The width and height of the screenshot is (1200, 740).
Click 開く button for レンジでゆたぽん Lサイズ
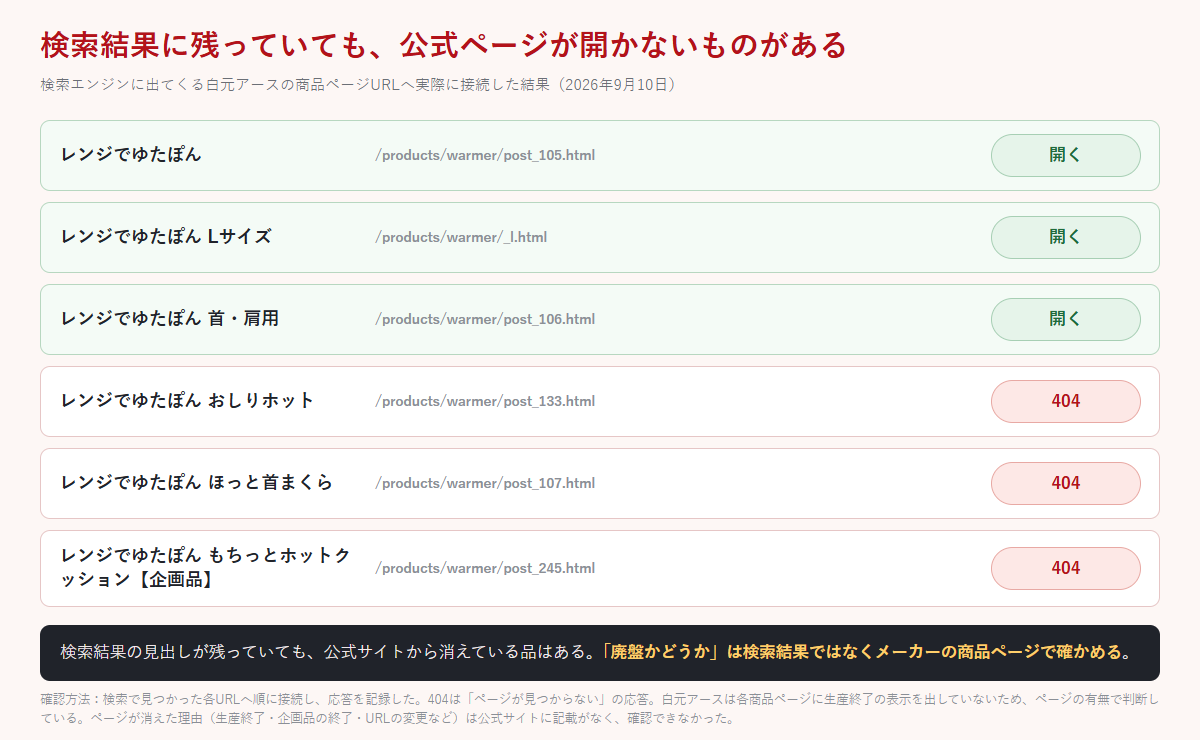click(x=1065, y=237)
